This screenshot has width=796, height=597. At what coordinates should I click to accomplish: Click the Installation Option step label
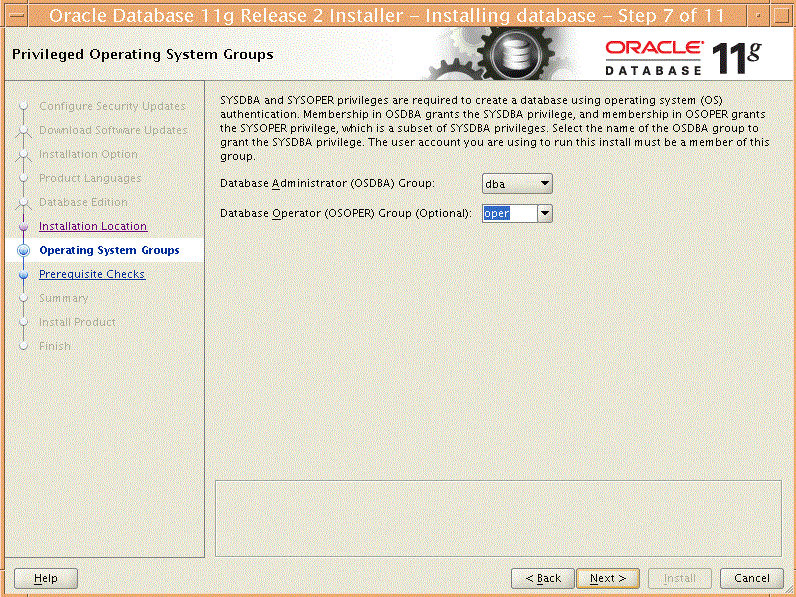pyautogui.click(x=88, y=154)
